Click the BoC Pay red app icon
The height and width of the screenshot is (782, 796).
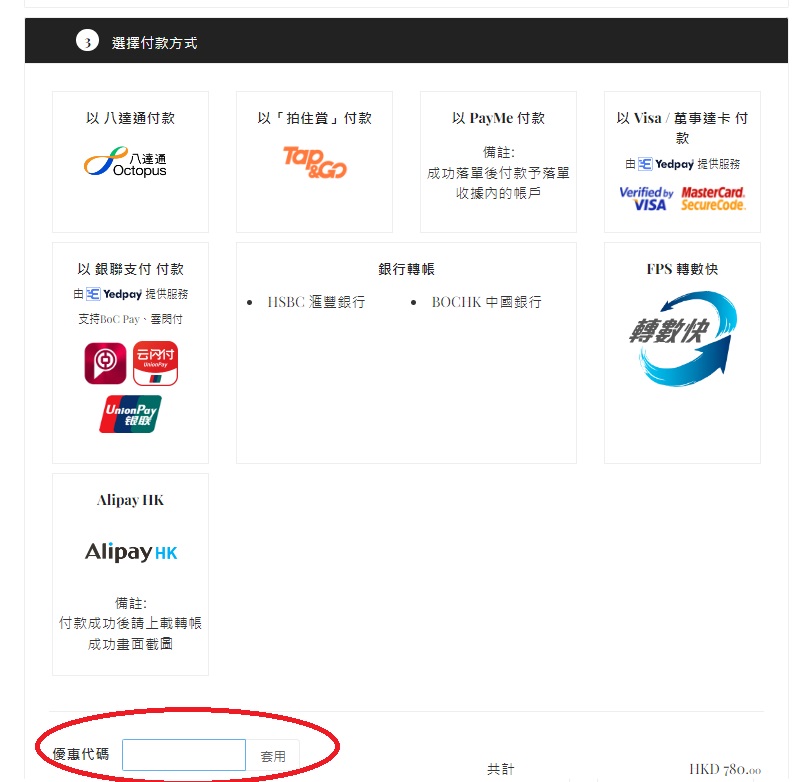point(105,363)
